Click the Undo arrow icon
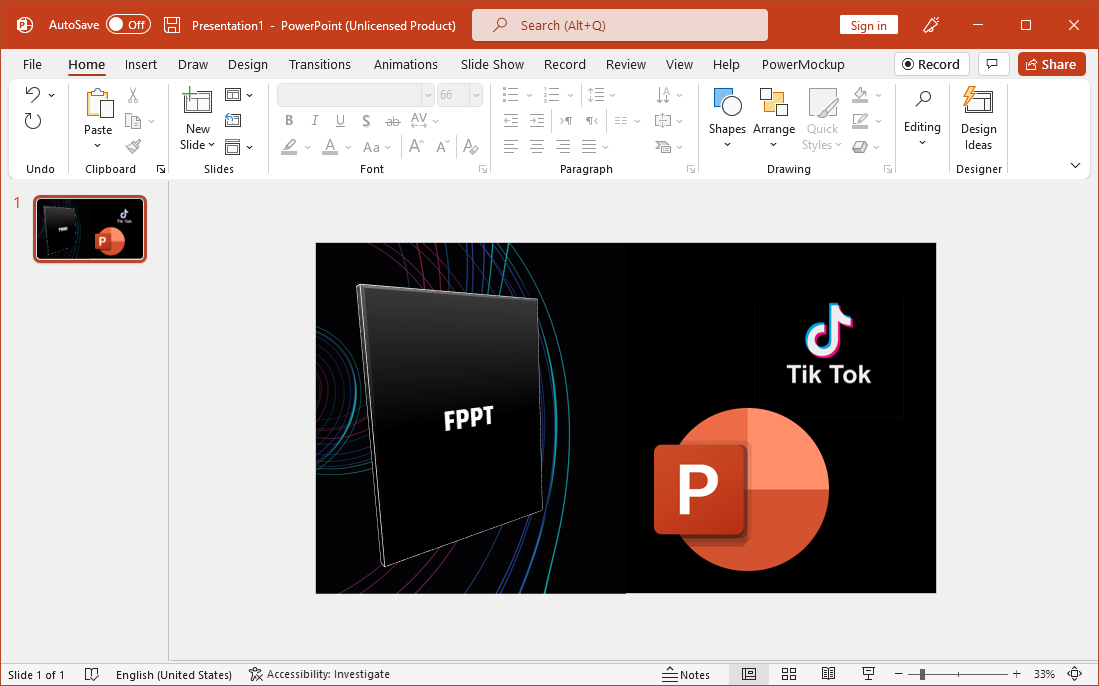1099x686 pixels. [x=32, y=95]
